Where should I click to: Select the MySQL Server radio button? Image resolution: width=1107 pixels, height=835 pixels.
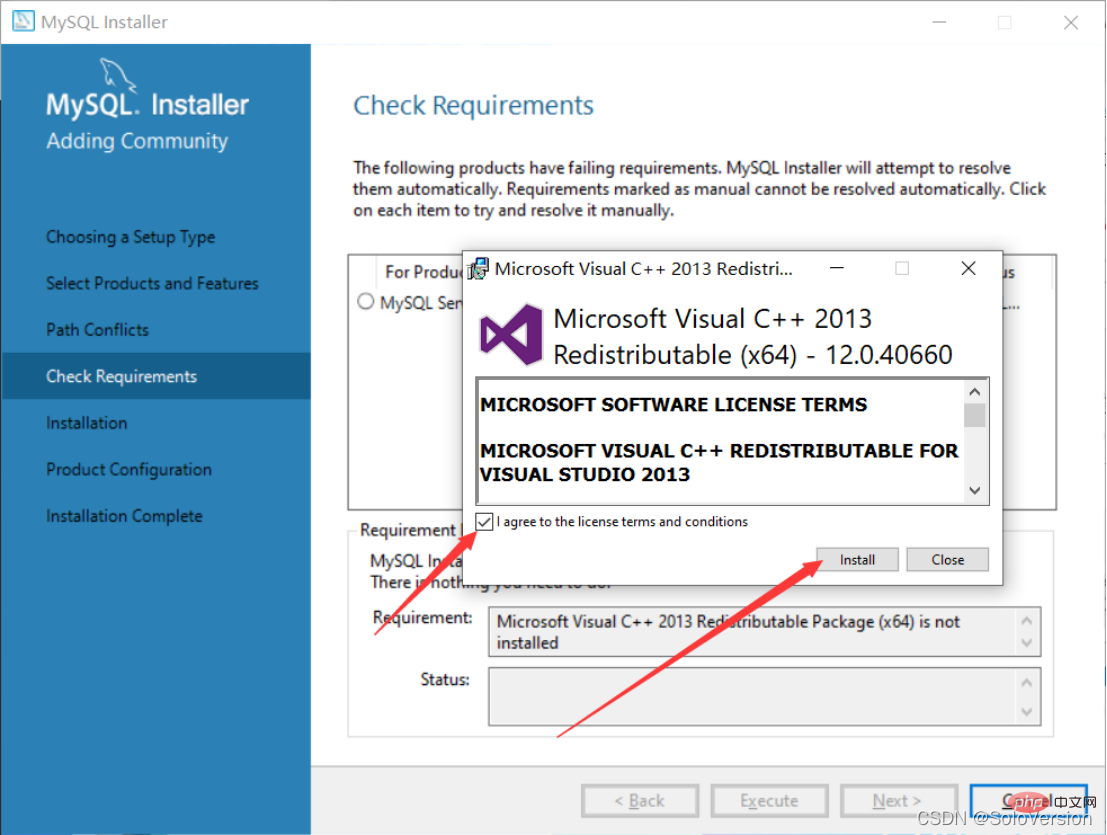365,302
